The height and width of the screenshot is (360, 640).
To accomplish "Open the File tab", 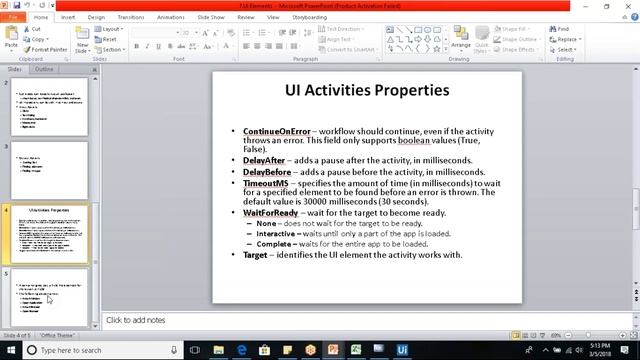I will [x=13, y=17].
